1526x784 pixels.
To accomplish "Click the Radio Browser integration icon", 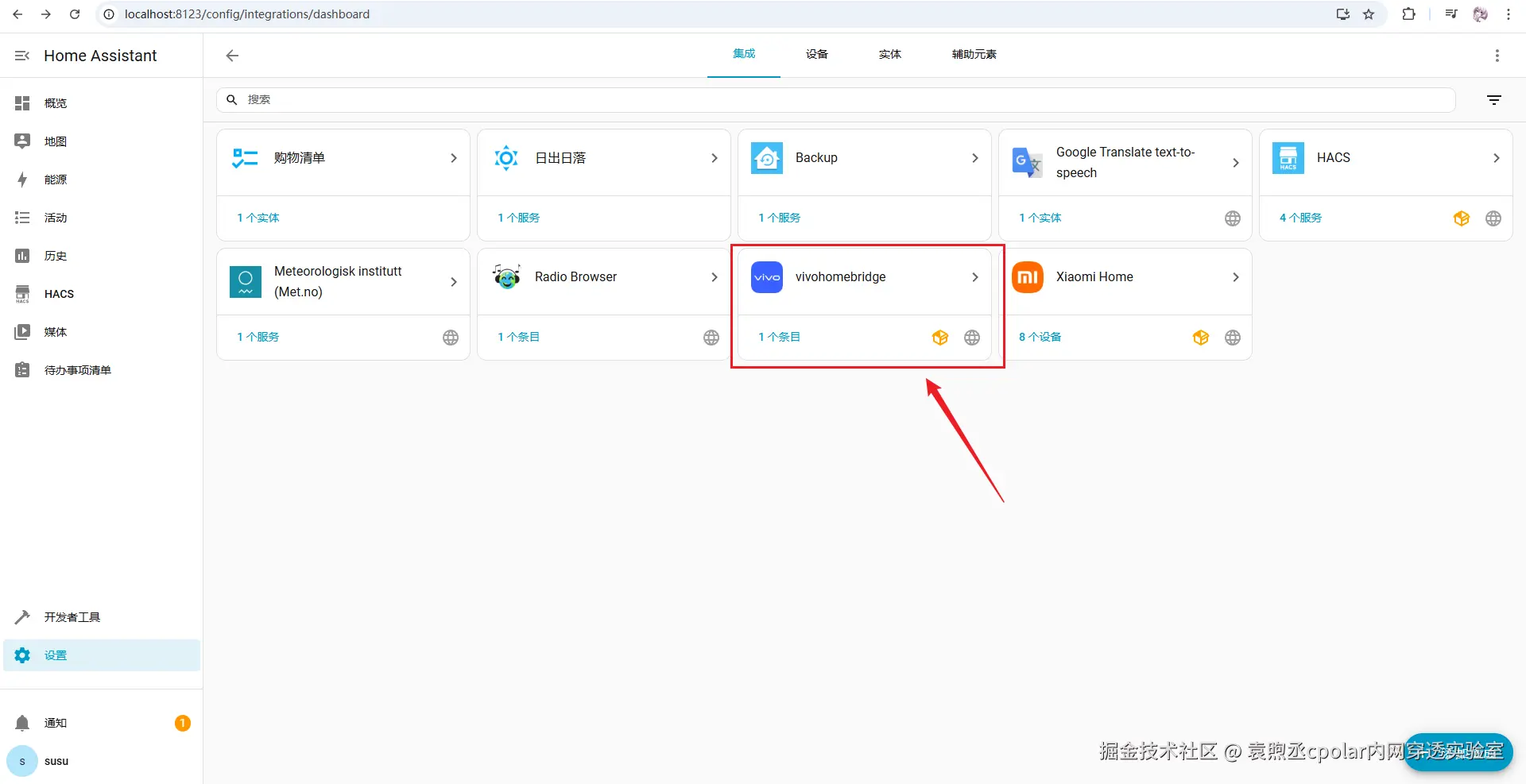I will (x=506, y=277).
